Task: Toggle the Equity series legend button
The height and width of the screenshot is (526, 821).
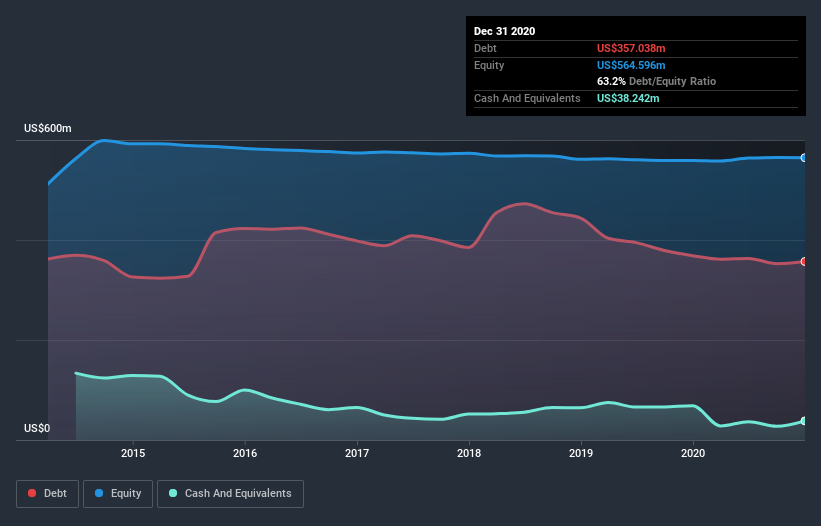Action: pyautogui.click(x=118, y=494)
